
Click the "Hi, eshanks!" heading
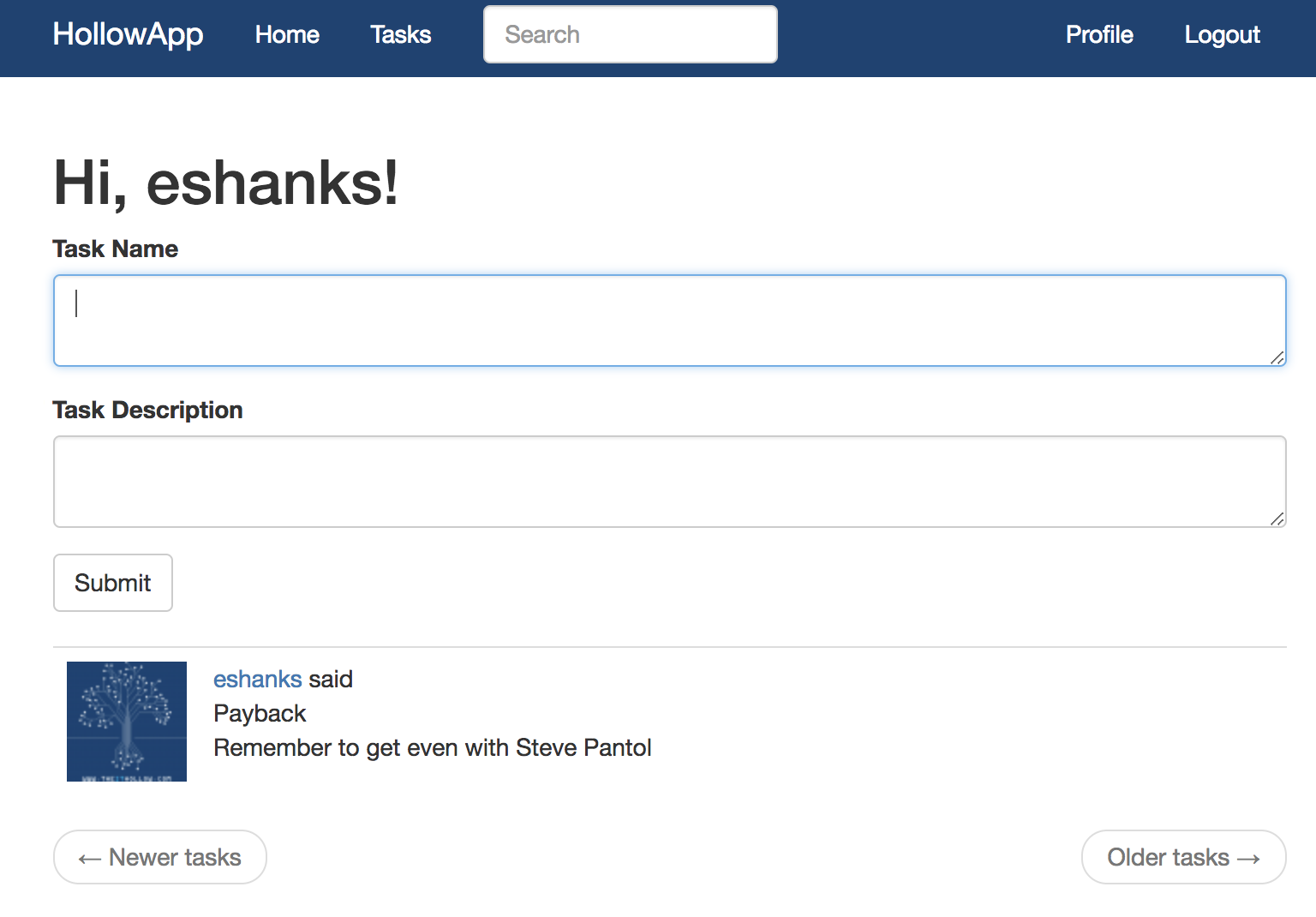(226, 183)
